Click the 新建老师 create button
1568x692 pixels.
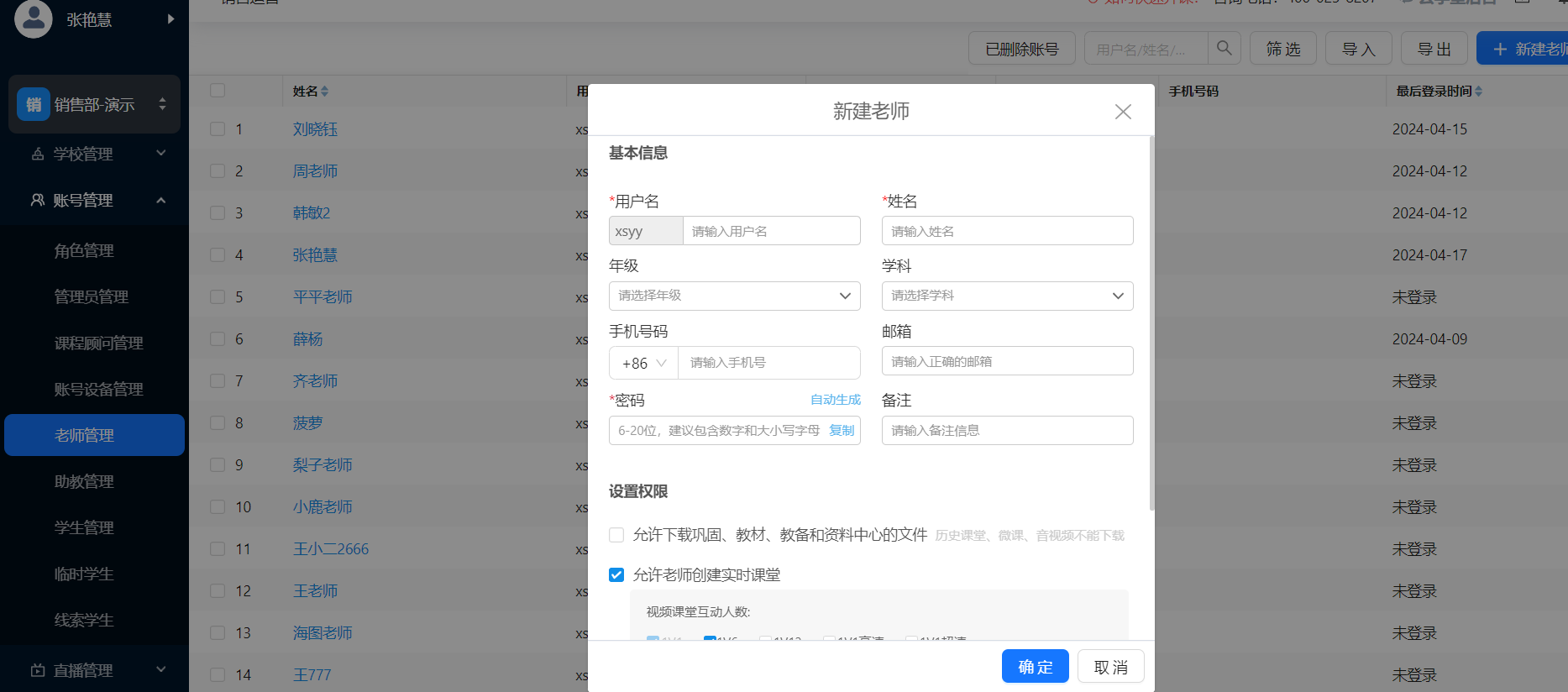pyautogui.click(x=1522, y=49)
